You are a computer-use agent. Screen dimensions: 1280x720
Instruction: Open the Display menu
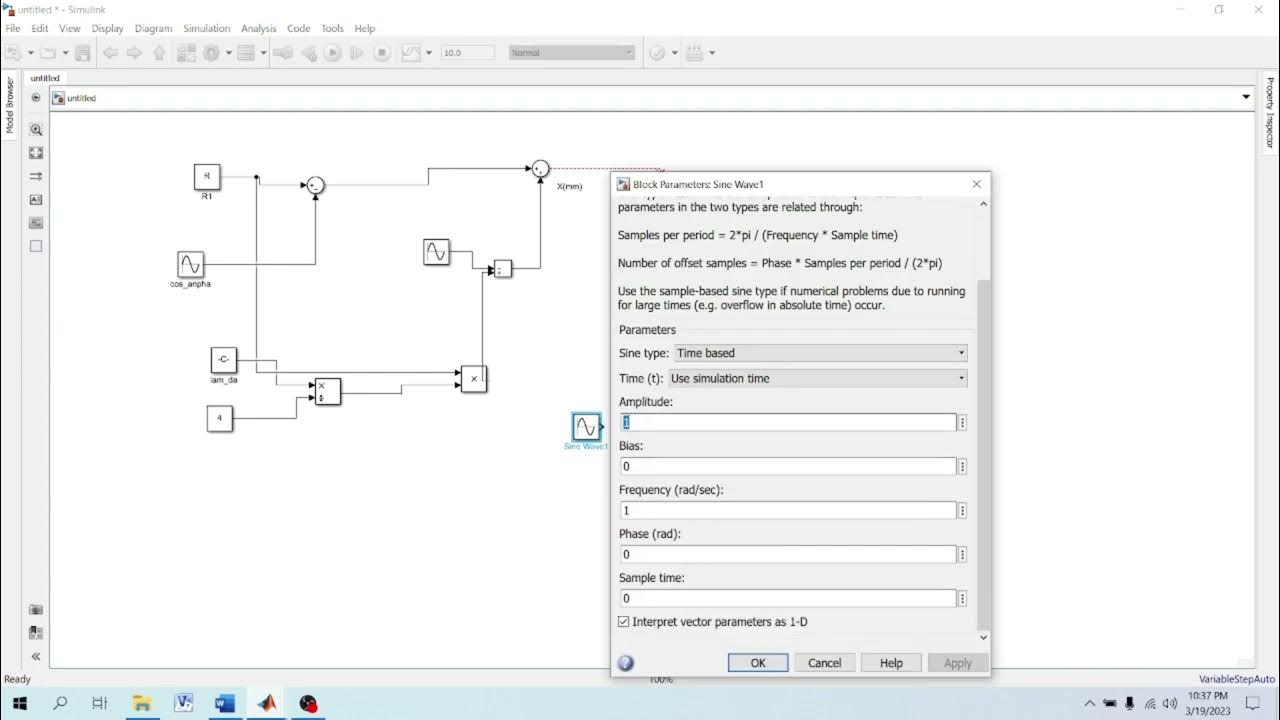[x=108, y=29]
